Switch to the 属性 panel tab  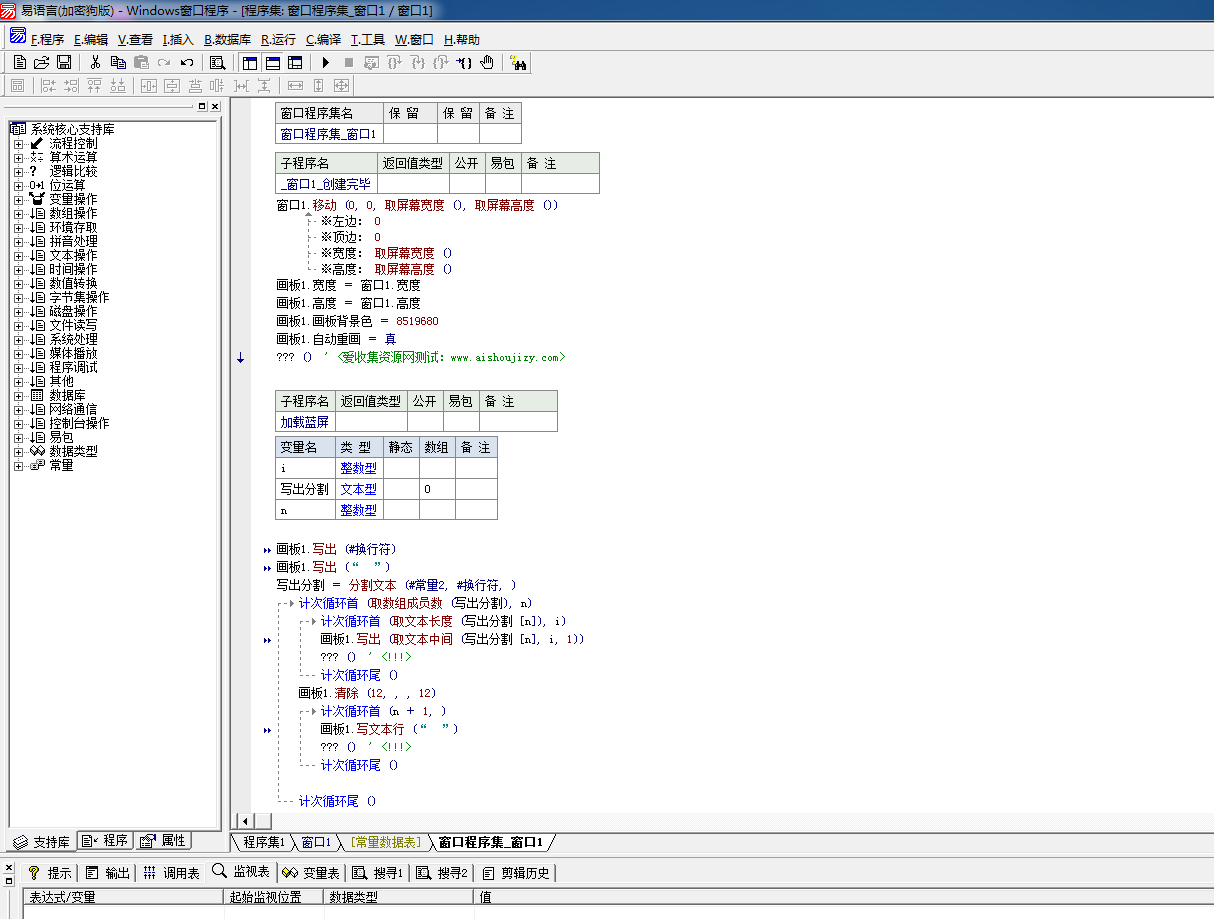coord(163,841)
